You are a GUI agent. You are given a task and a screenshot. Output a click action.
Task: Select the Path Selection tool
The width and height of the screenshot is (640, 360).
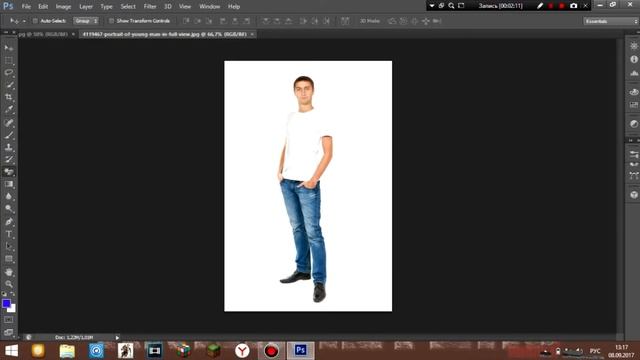coord(9,247)
